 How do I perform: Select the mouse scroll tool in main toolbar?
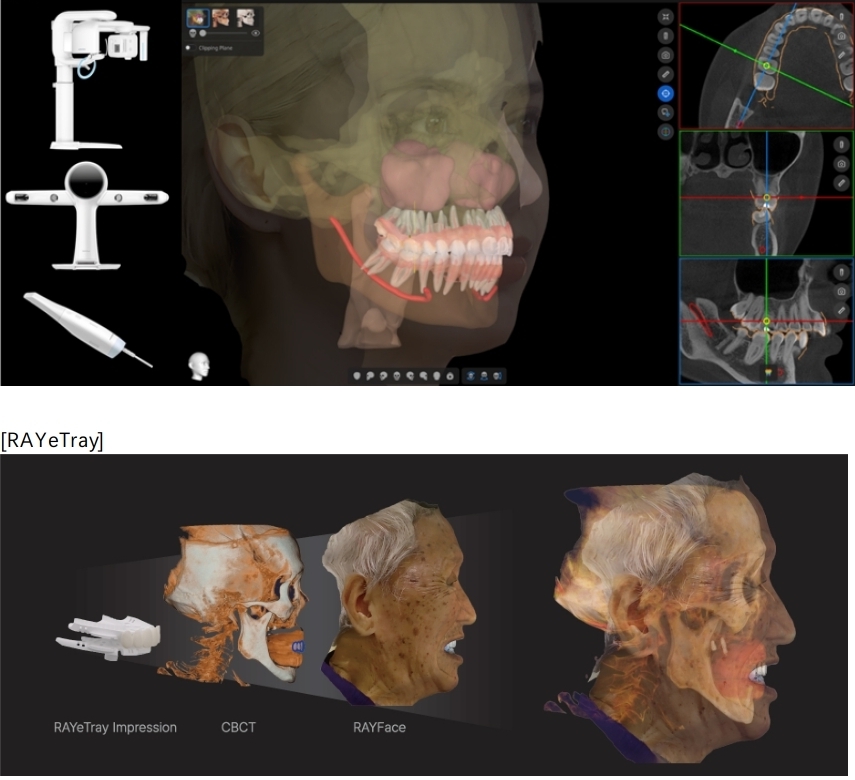(x=665, y=36)
